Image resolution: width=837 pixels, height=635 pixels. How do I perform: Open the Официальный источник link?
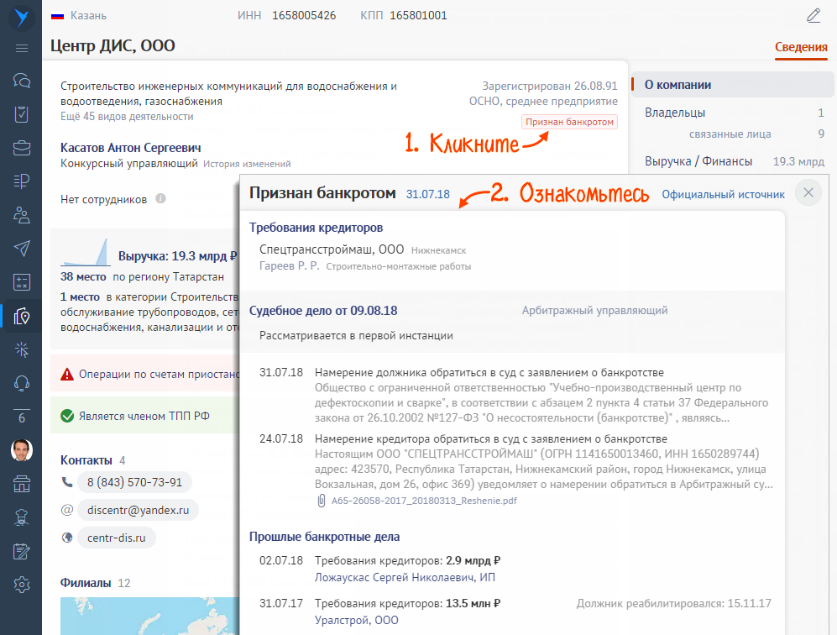[x=723, y=194]
